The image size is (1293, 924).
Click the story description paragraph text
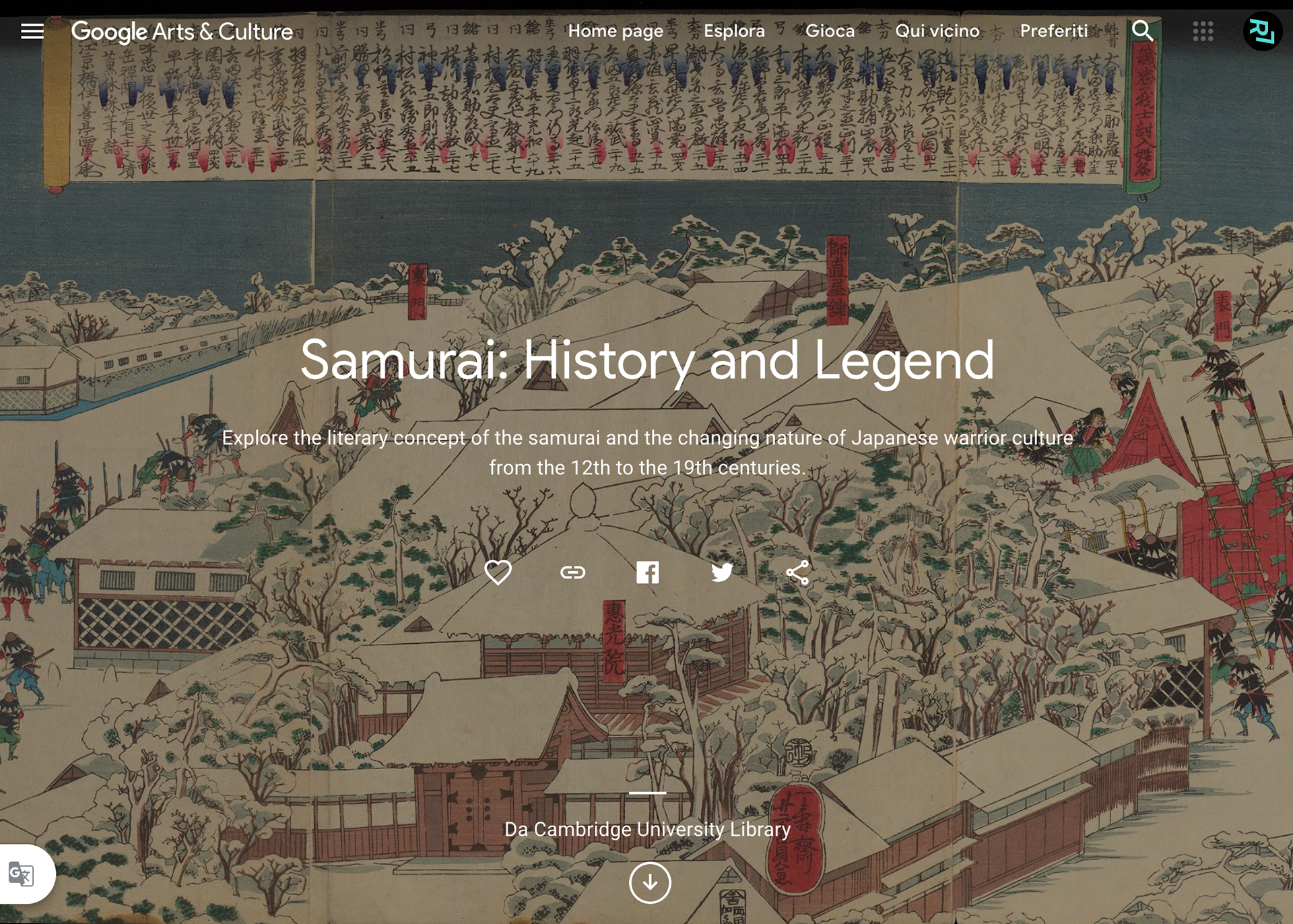[x=647, y=453]
